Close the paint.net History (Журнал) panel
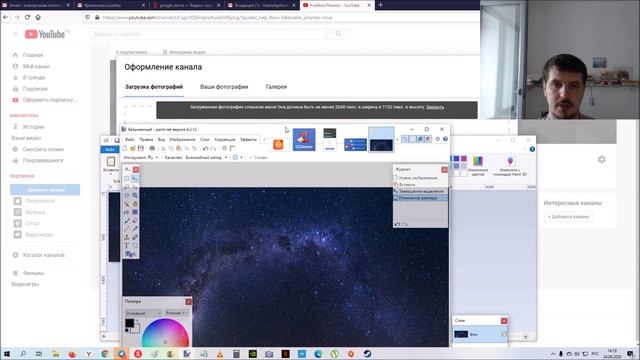640x360 pixels. click(x=444, y=169)
